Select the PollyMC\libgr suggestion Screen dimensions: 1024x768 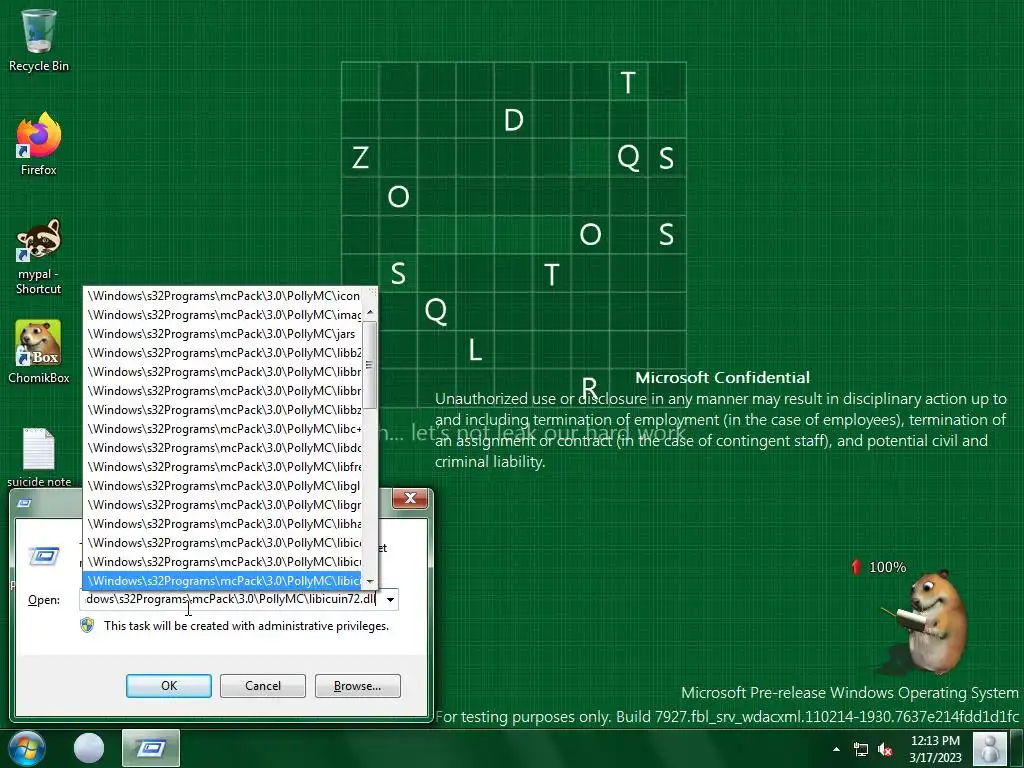point(223,504)
